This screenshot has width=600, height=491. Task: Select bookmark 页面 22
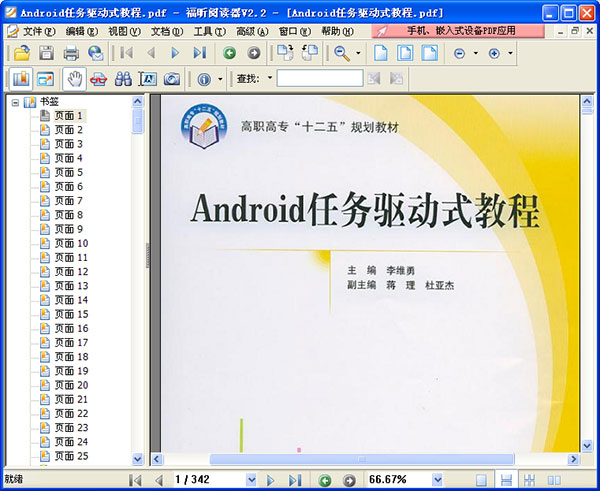[71, 413]
